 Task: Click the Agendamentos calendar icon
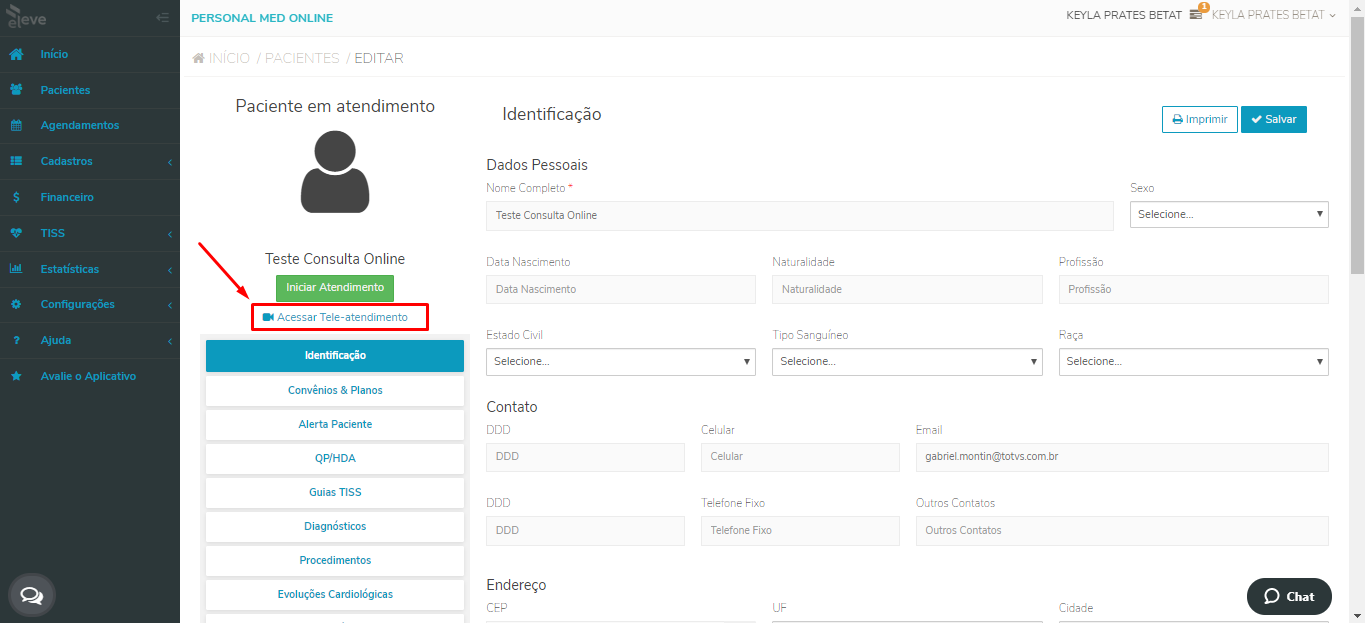16,126
